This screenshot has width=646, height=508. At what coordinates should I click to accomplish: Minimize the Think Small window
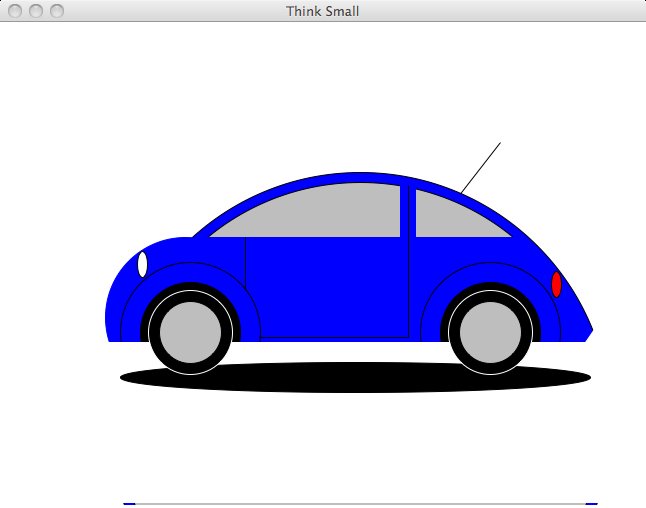click(x=36, y=11)
